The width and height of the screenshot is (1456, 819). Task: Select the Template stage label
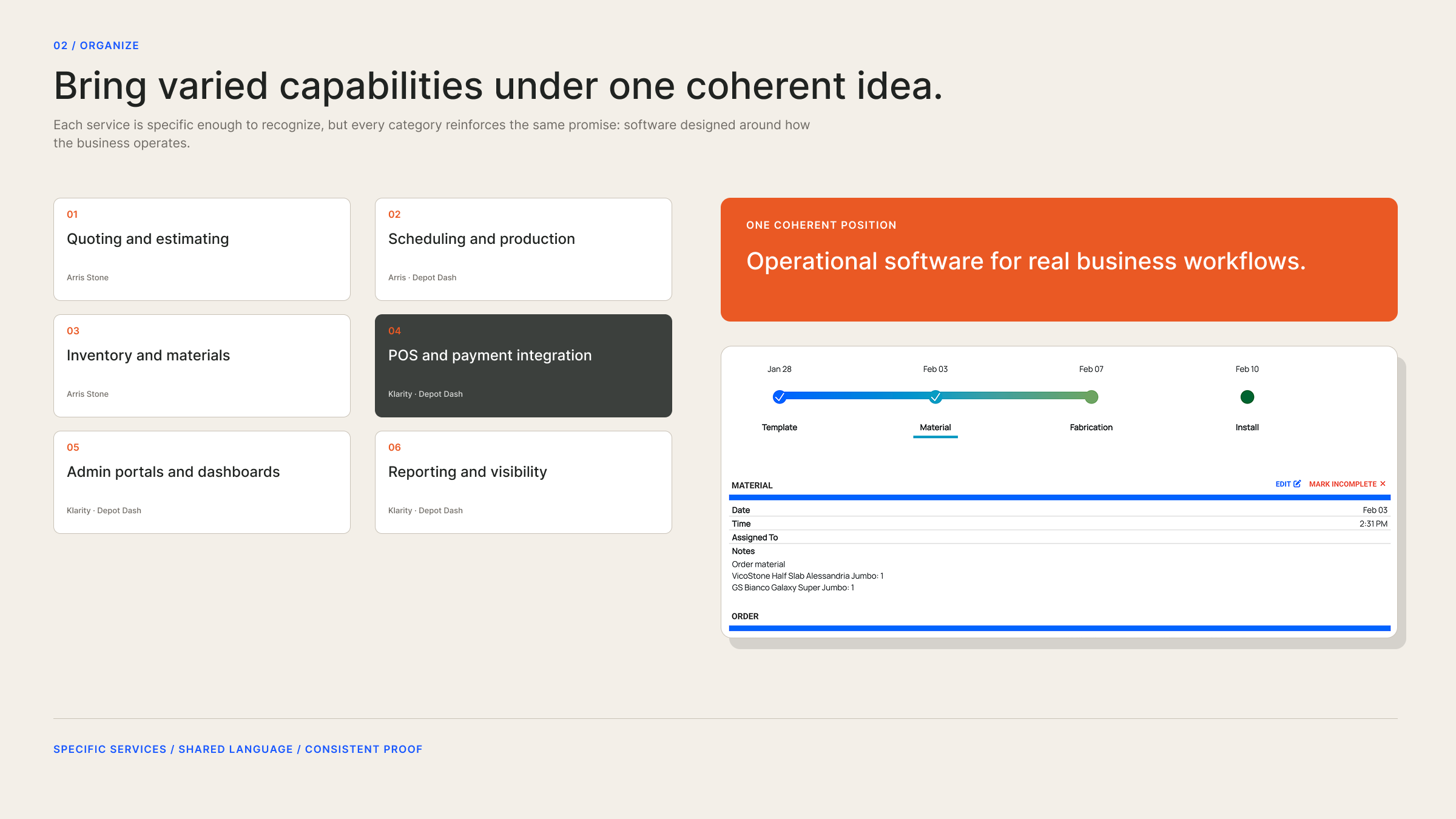(780, 427)
